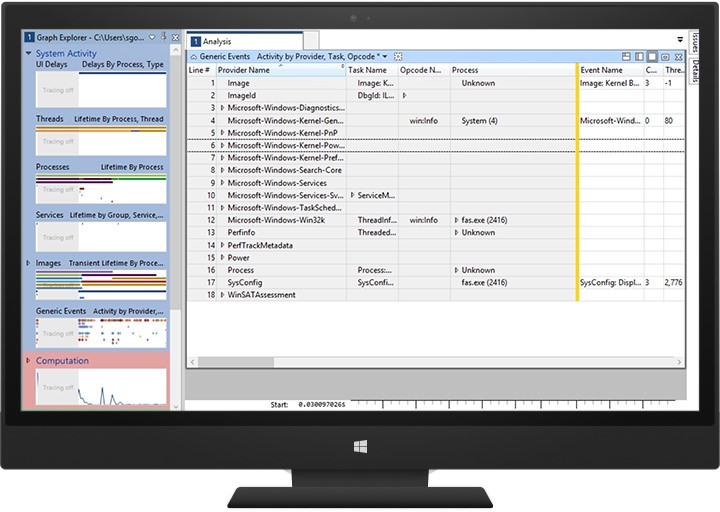Expand the Computation group
Viewport: 720px width, 512px height.
[x=28, y=360]
